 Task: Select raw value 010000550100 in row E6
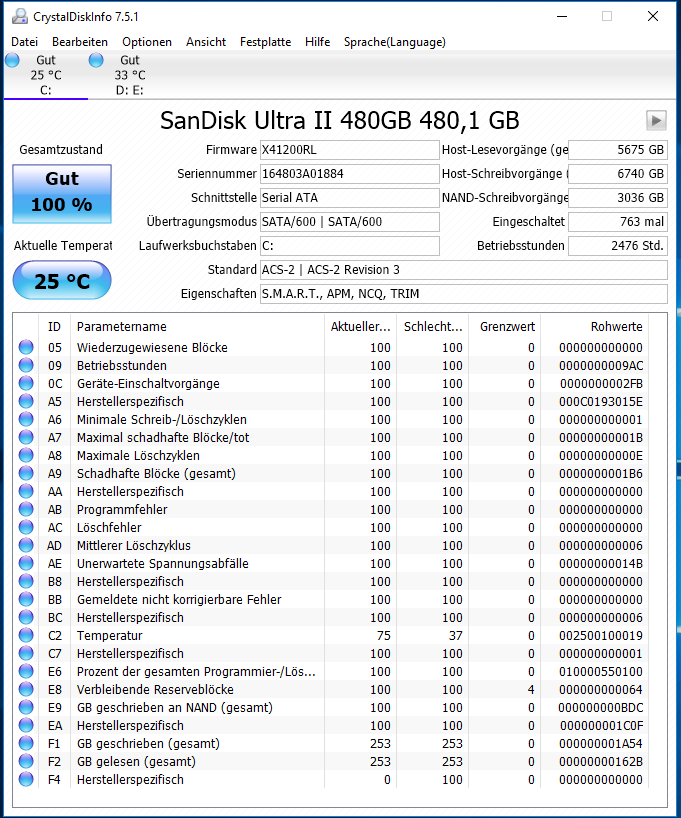[x=601, y=671]
